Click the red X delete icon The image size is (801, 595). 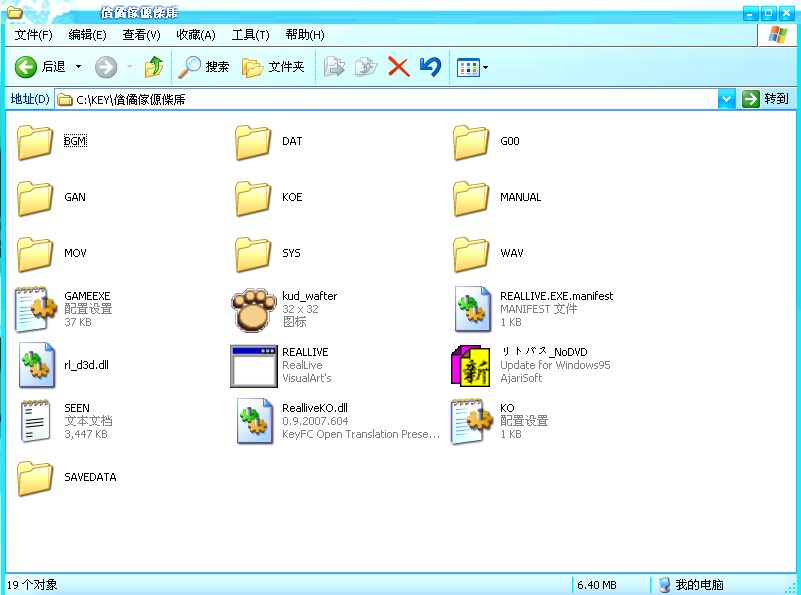(398, 67)
